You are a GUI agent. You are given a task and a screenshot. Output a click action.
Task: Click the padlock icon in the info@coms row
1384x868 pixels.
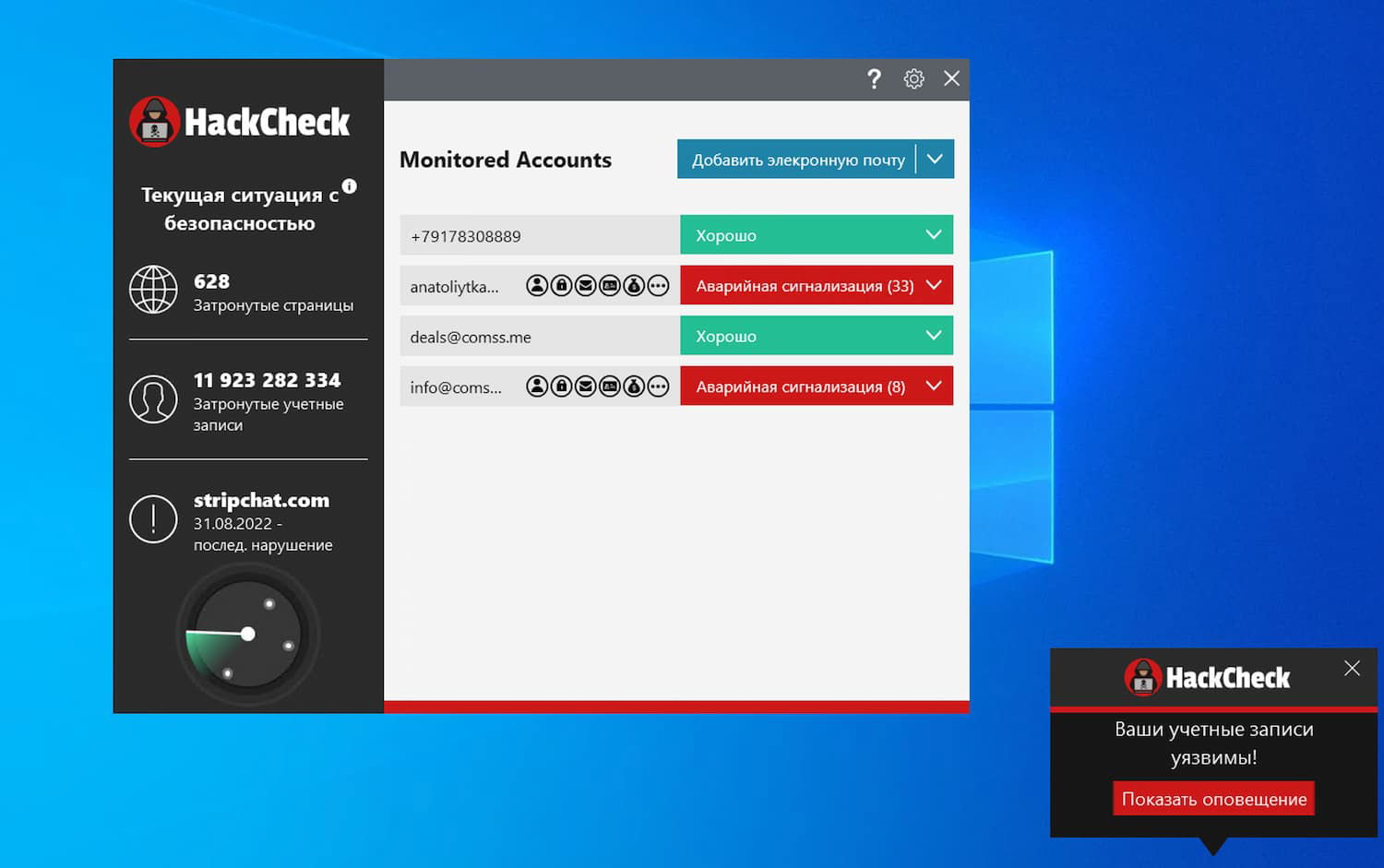tap(561, 386)
